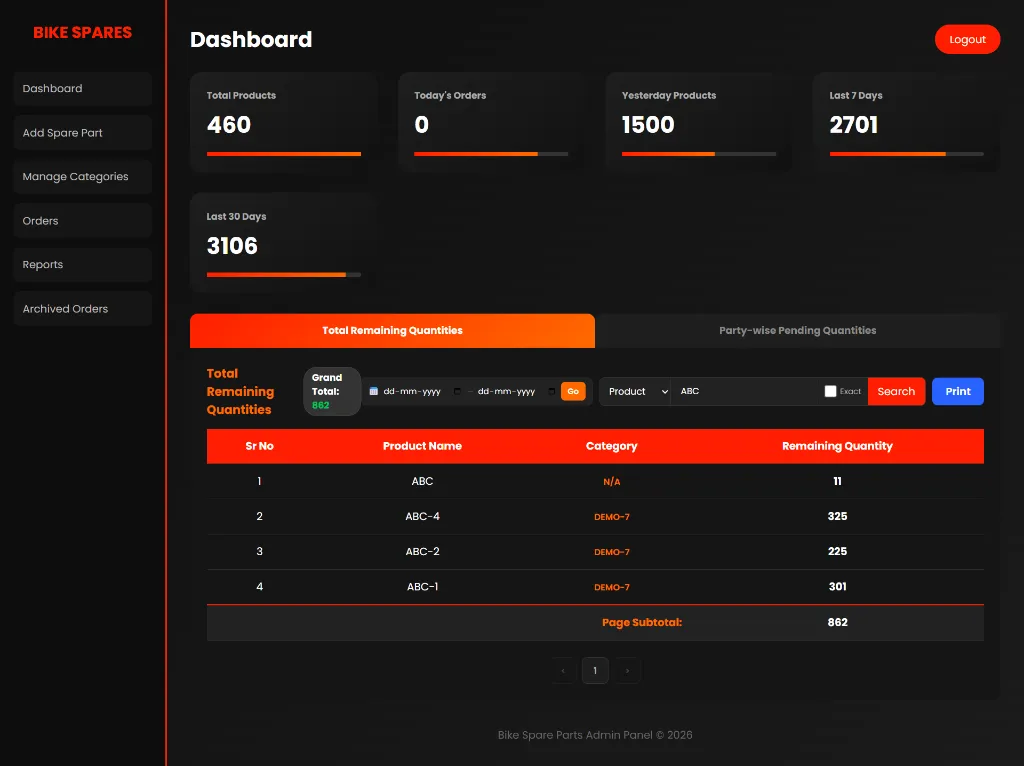Click the footer copyright text
Image resolution: width=1024 pixels, height=766 pixels.
[x=595, y=735]
